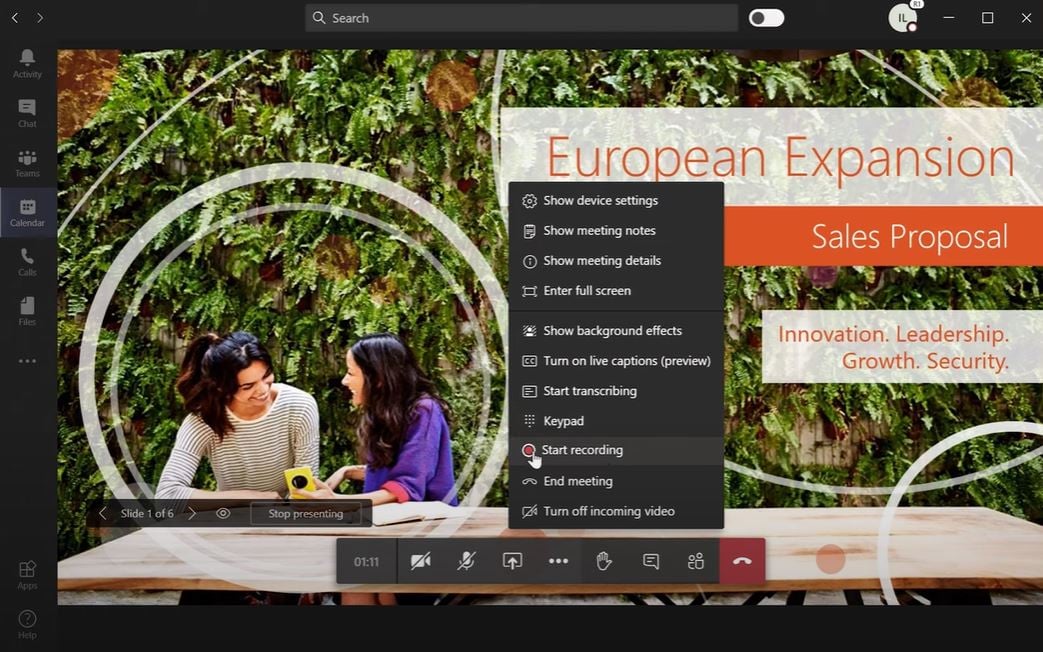Go forward with the navigation arrow
The image size is (1043, 652).
pos(40,18)
